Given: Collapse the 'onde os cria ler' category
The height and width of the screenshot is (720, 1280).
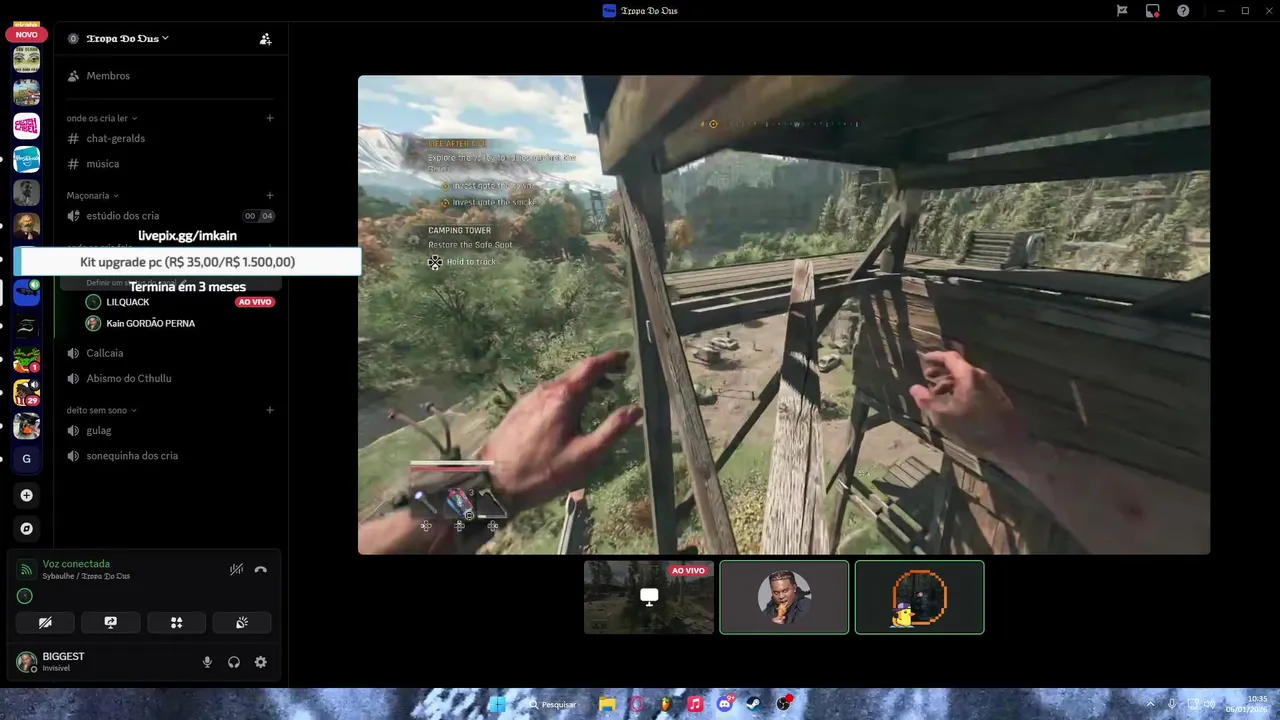Looking at the screenshot, I should pyautogui.click(x=102, y=118).
